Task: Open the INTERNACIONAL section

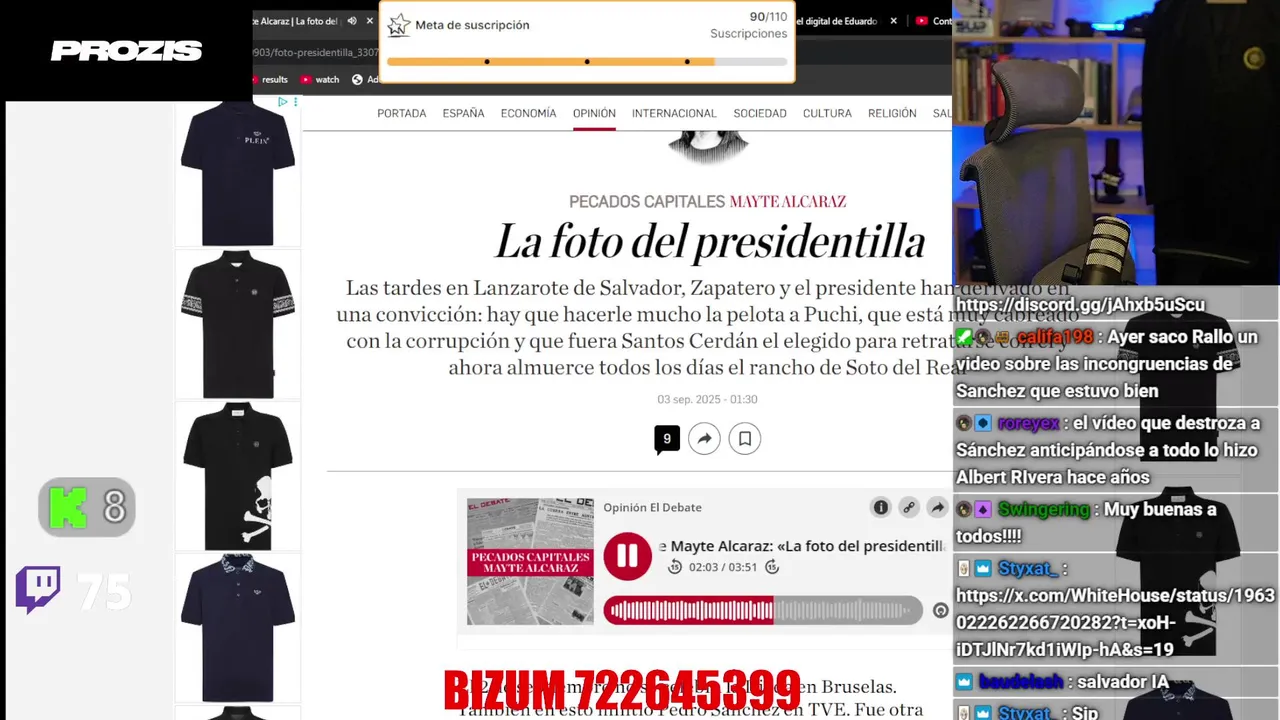Action: pos(674,113)
